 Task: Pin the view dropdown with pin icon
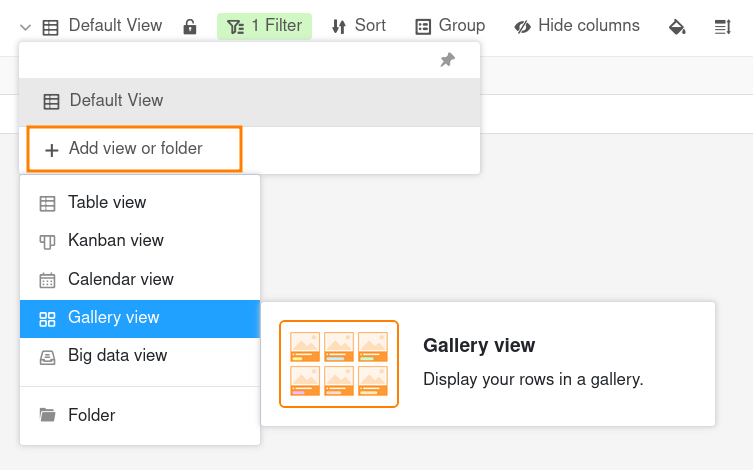(447, 60)
